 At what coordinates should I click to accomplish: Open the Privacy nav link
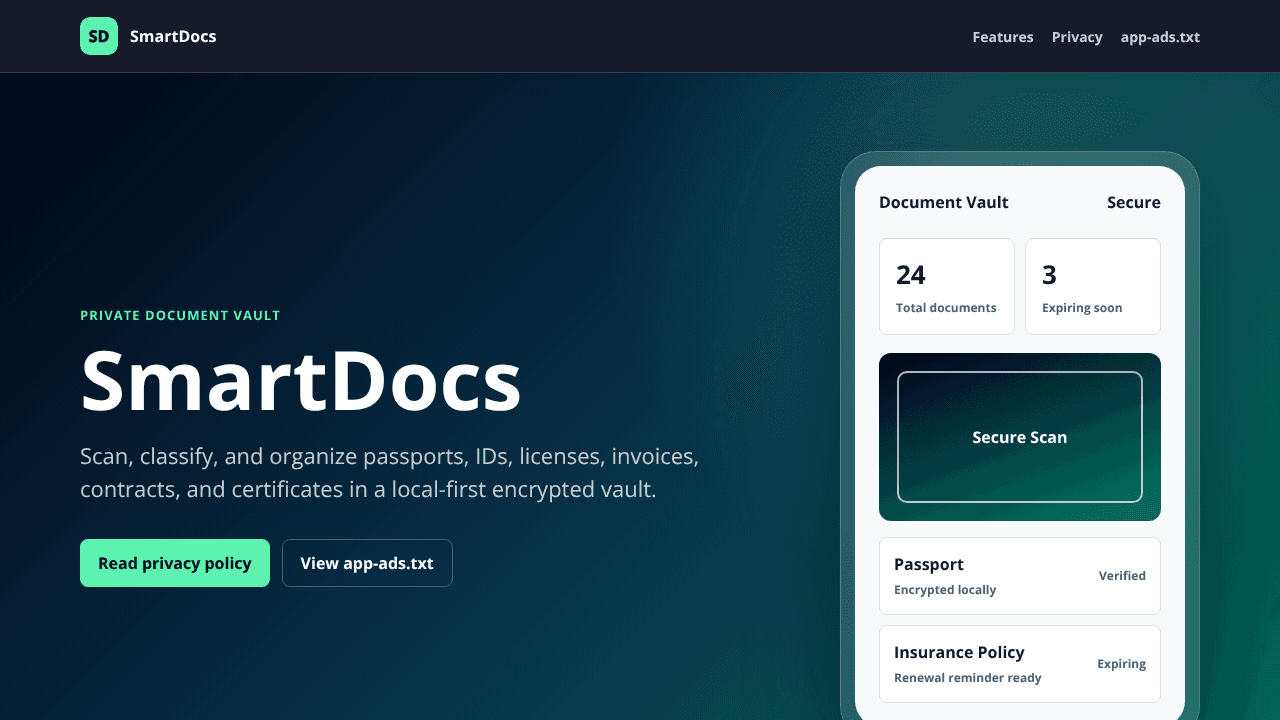(1077, 37)
